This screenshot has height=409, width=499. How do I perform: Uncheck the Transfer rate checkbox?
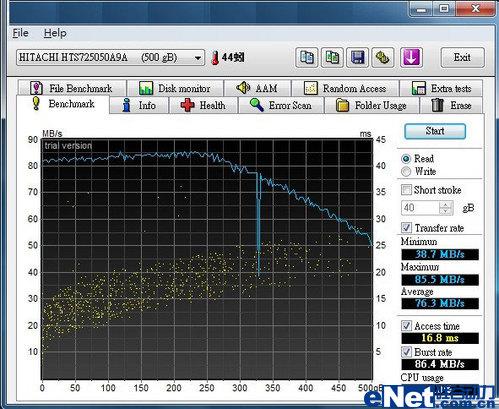click(406, 228)
